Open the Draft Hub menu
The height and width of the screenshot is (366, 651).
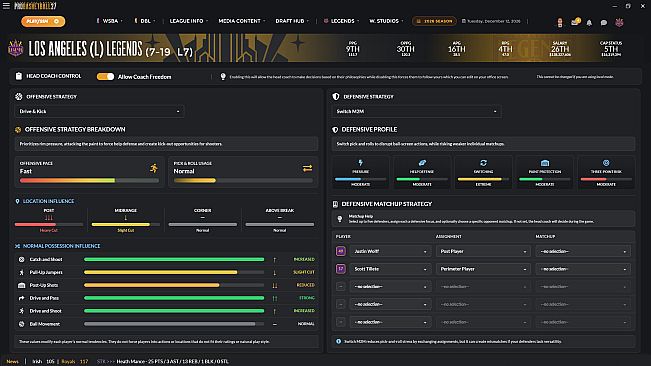click(292, 21)
